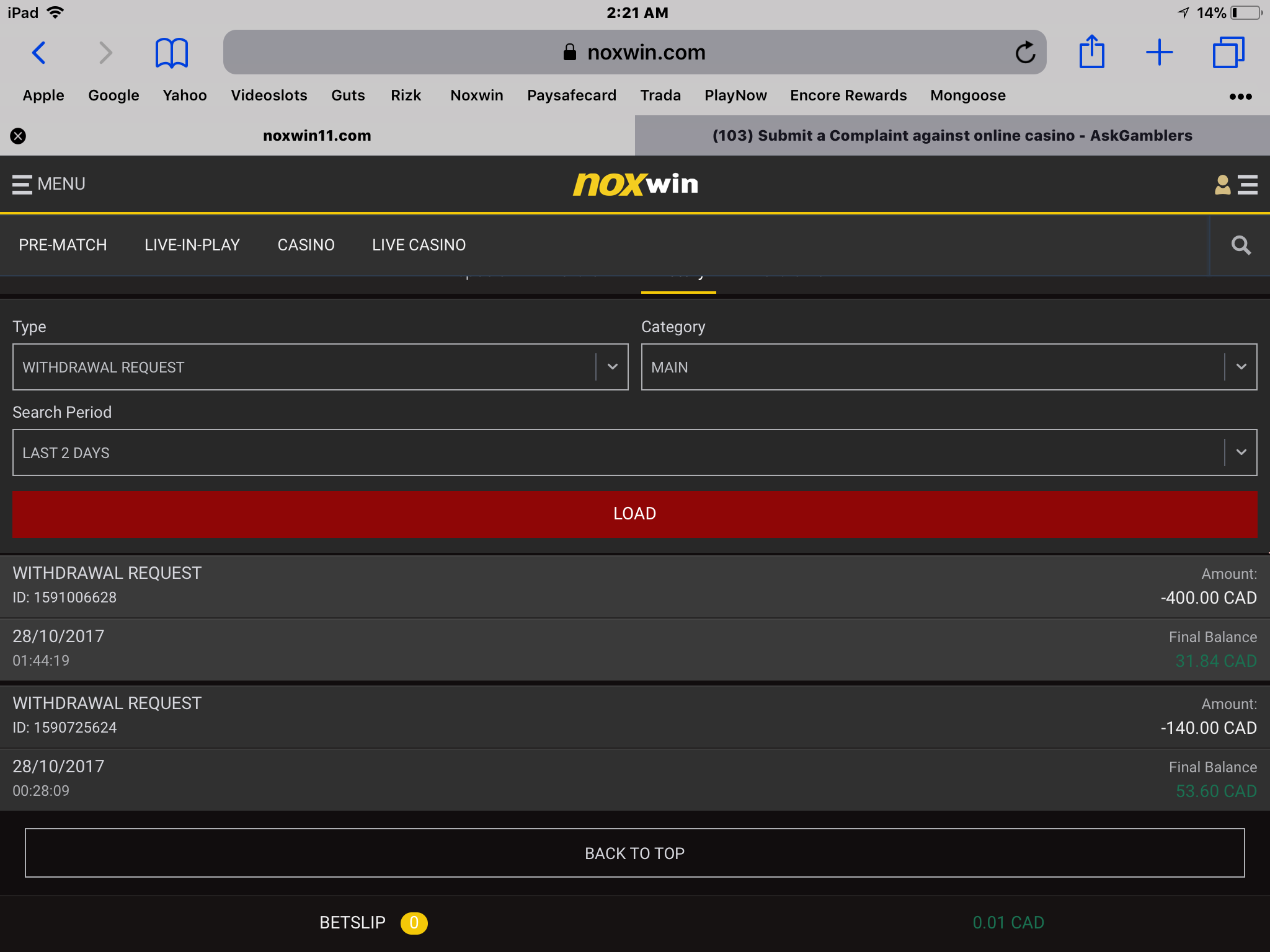
Task: Open the Guts bookmark
Action: pyautogui.click(x=348, y=95)
